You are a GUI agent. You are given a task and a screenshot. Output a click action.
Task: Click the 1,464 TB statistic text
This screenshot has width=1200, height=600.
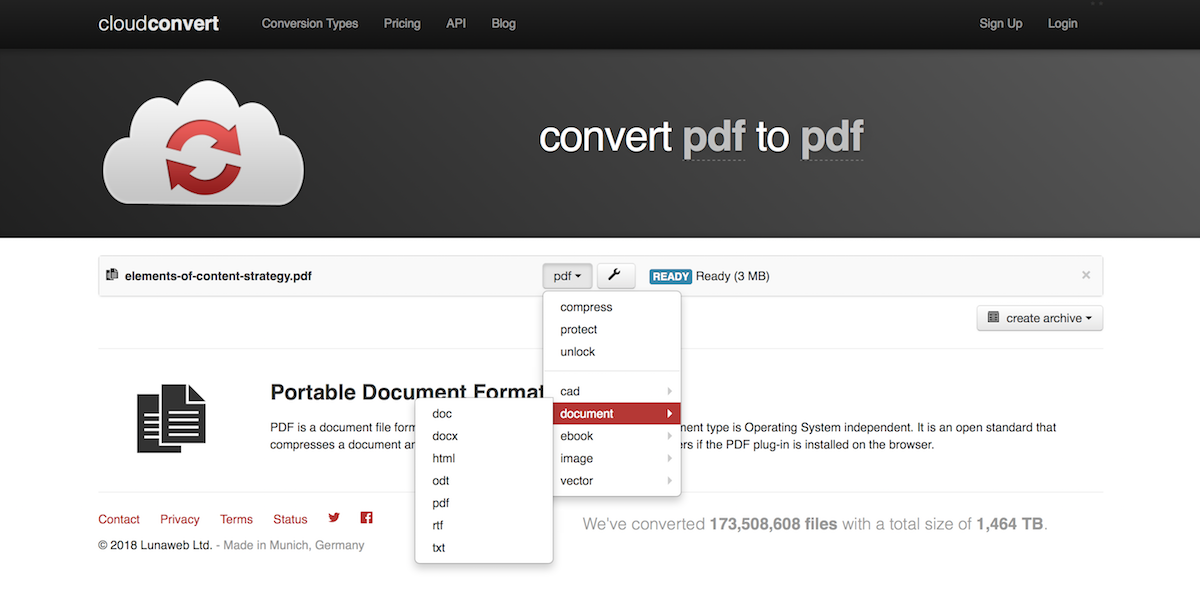(x=1010, y=524)
